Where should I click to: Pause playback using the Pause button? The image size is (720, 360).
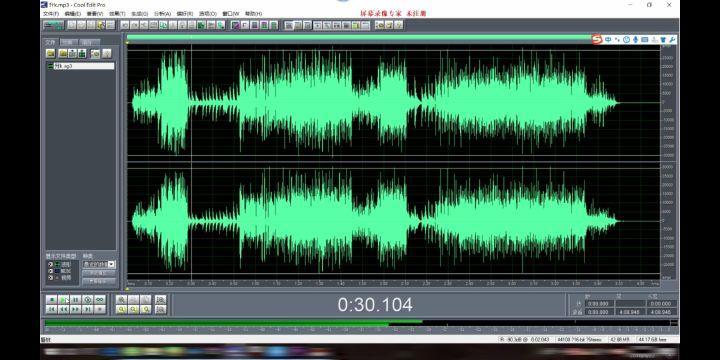[76, 300]
